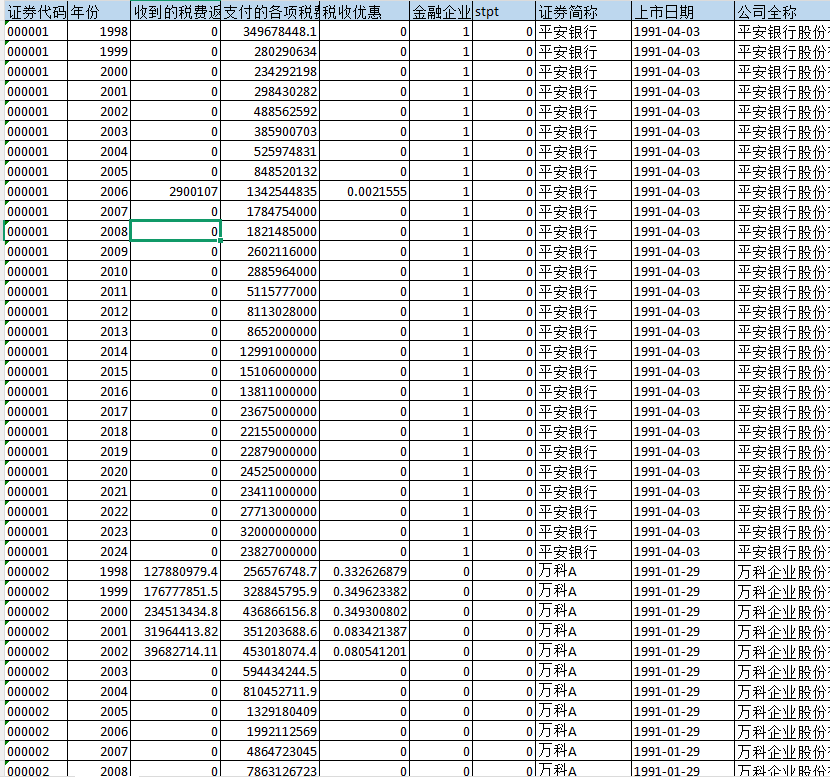Click the 上市日期 column header

tap(681, 12)
